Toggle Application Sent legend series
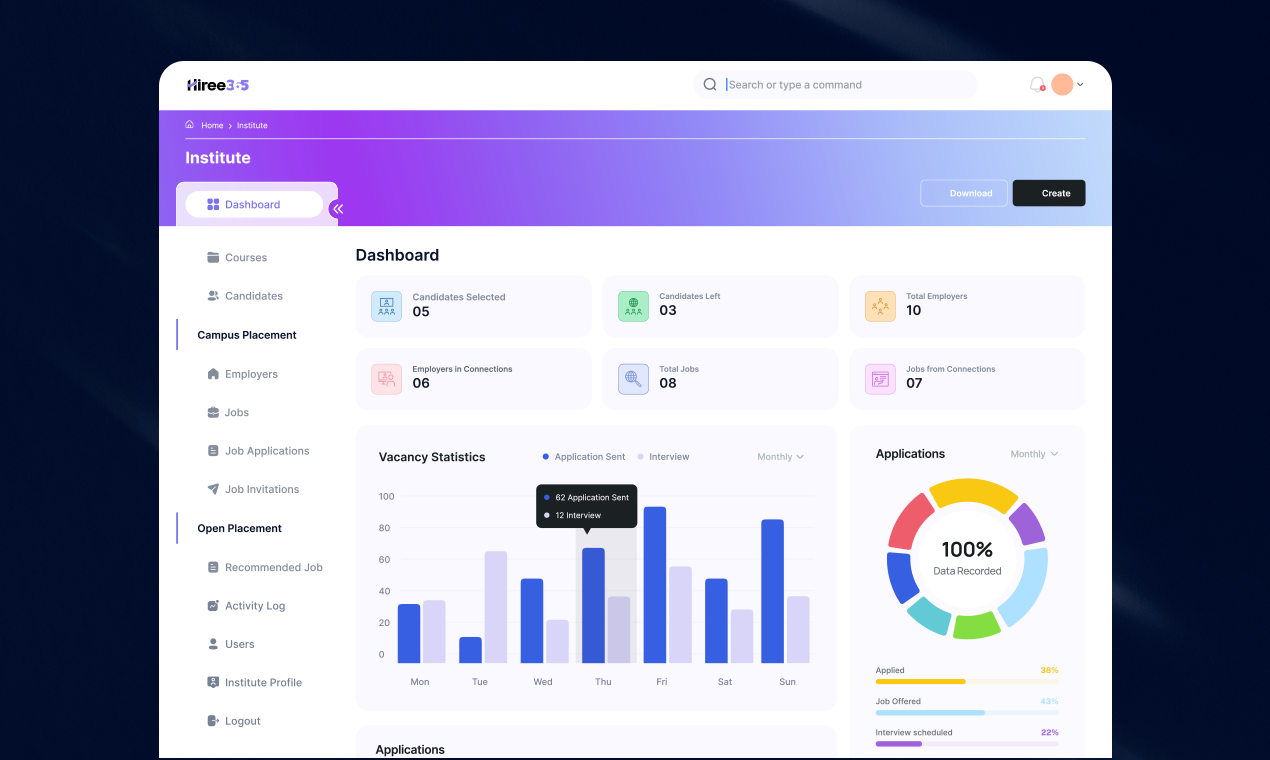The image size is (1270, 760). click(584, 457)
